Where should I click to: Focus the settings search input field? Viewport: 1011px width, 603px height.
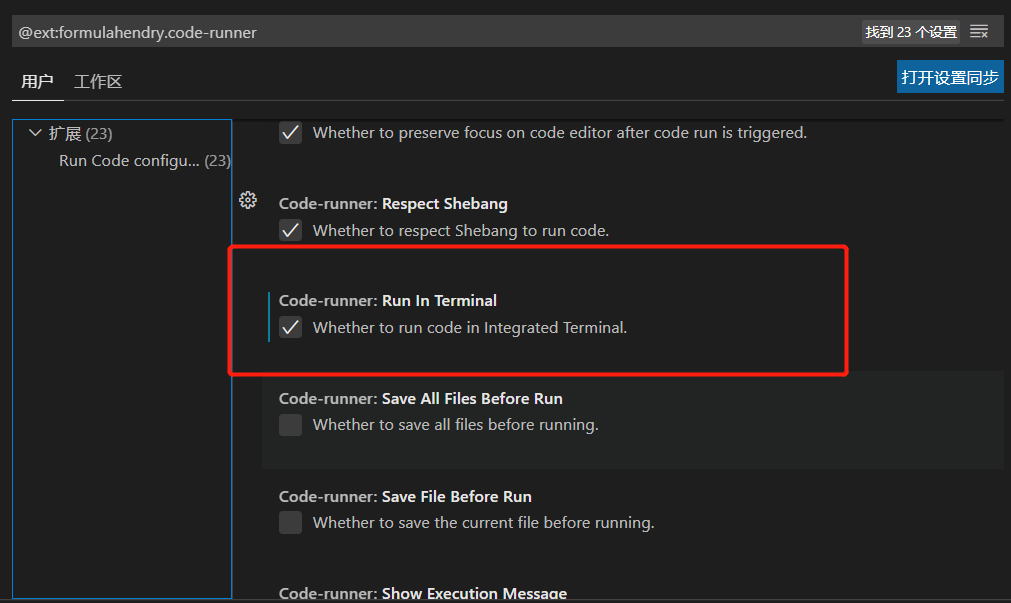point(430,32)
